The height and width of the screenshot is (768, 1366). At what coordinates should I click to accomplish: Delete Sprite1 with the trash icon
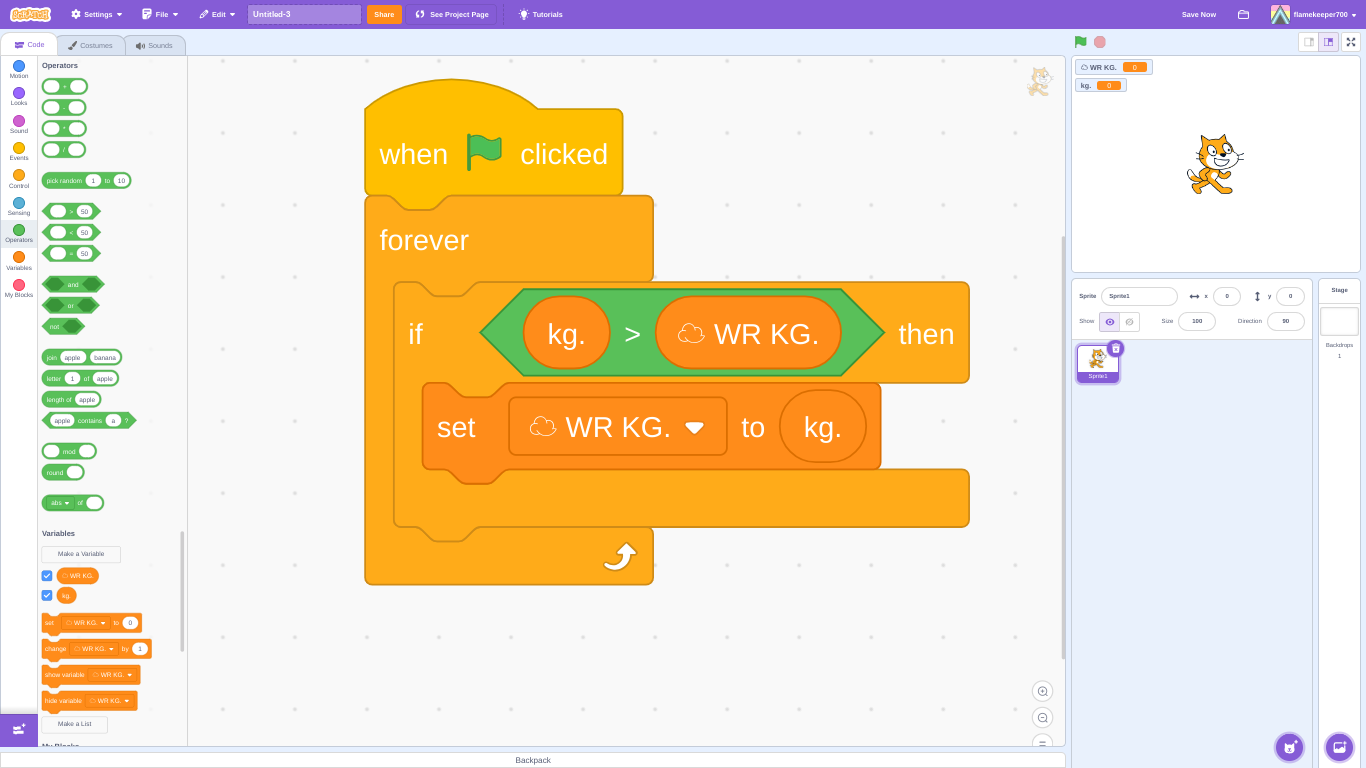pyautogui.click(x=1116, y=348)
